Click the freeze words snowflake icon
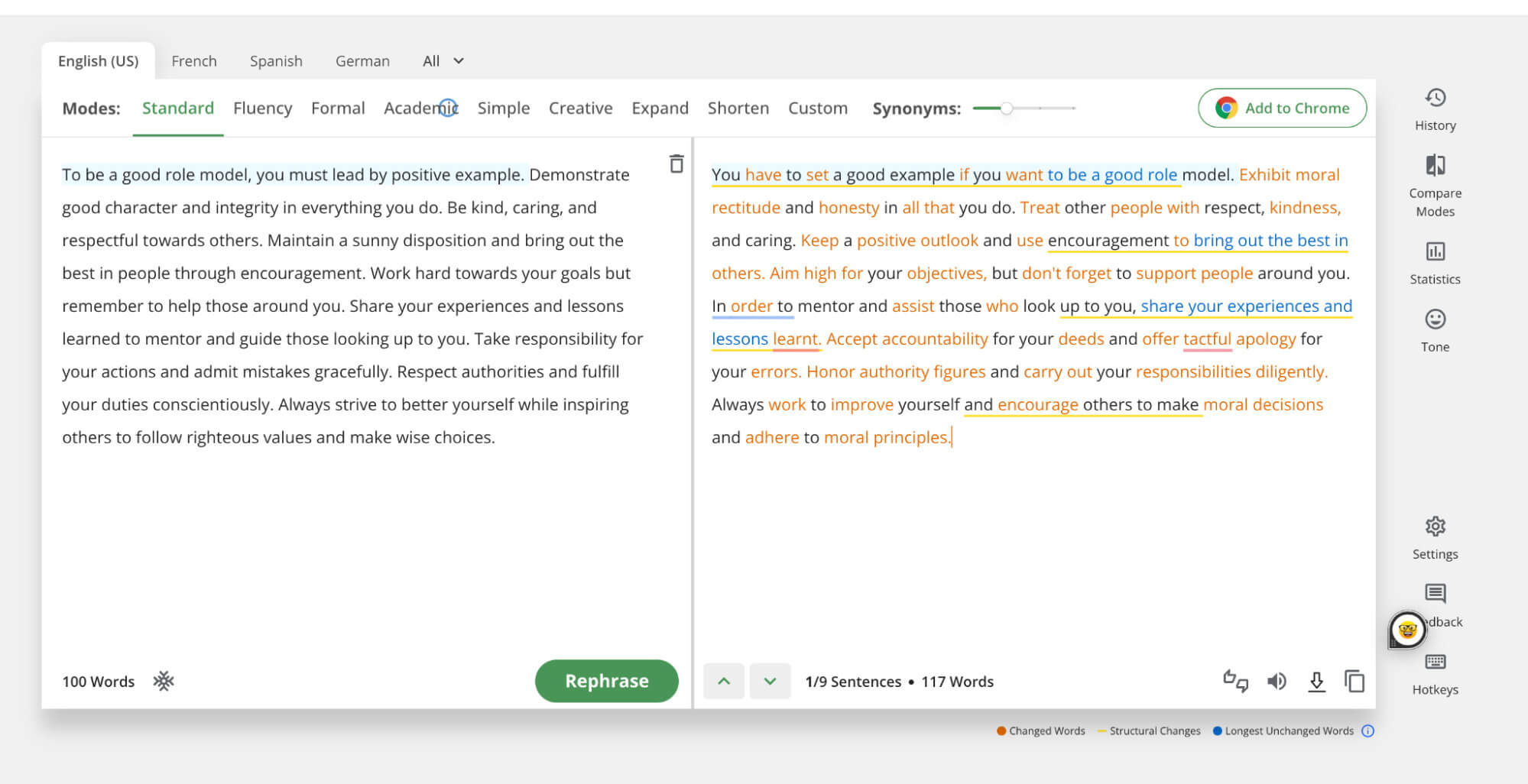1528x784 pixels. [x=164, y=681]
